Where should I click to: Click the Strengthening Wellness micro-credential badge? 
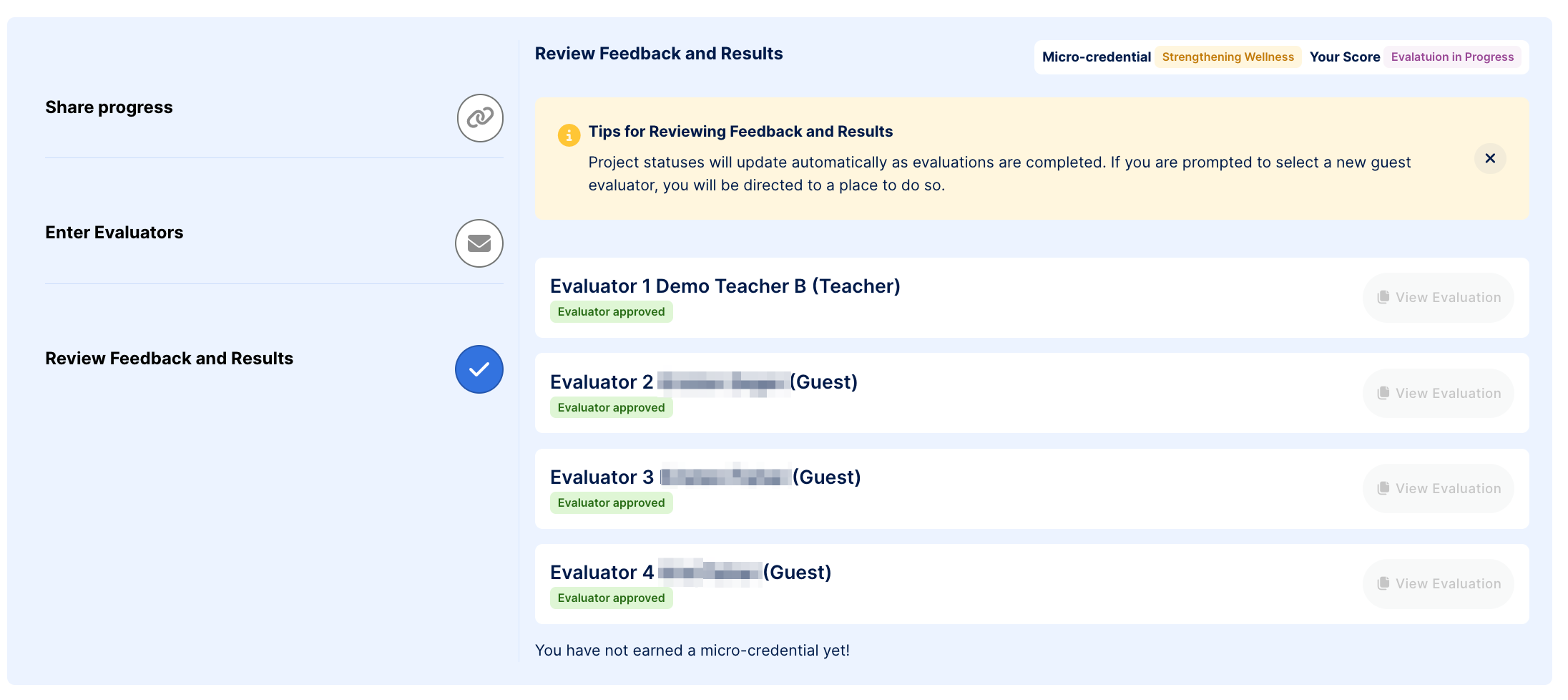(1228, 57)
